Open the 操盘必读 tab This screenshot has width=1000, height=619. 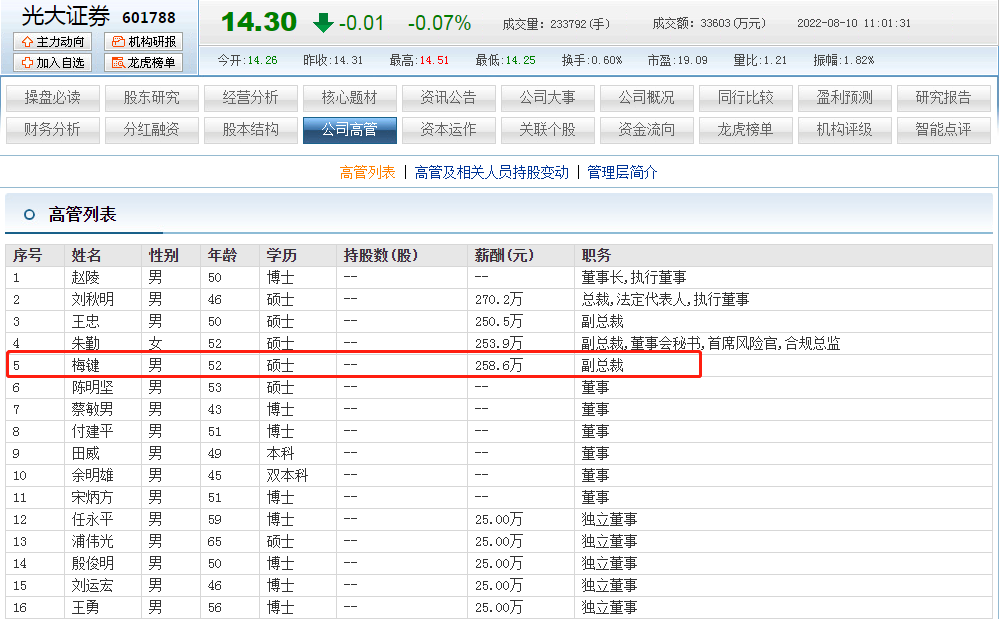point(53,98)
